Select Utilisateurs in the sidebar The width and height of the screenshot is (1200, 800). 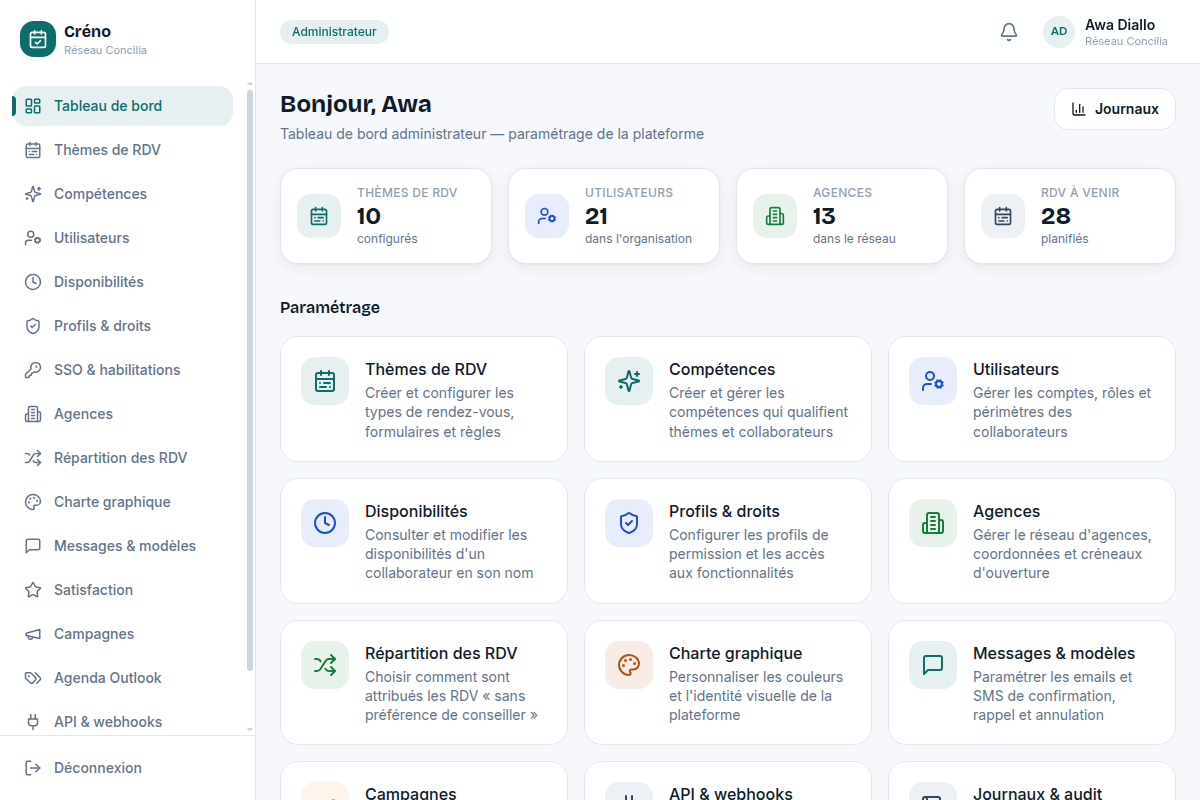click(x=122, y=238)
